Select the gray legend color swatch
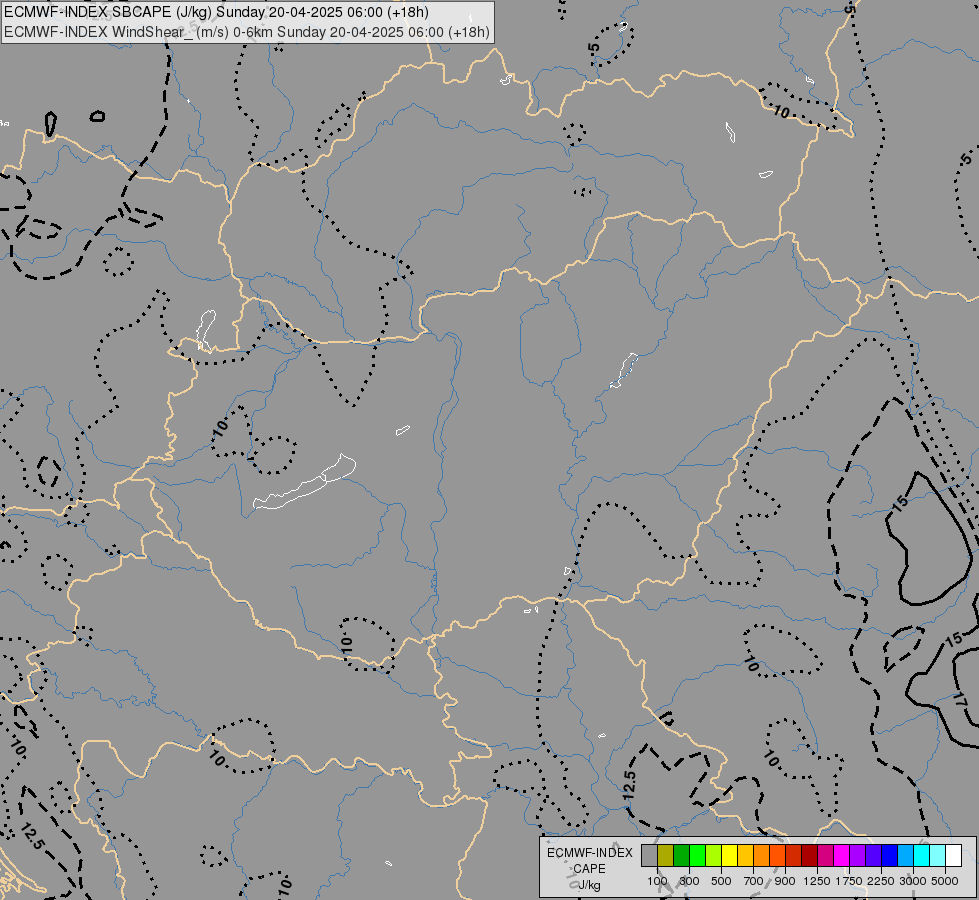 (x=649, y=855)
